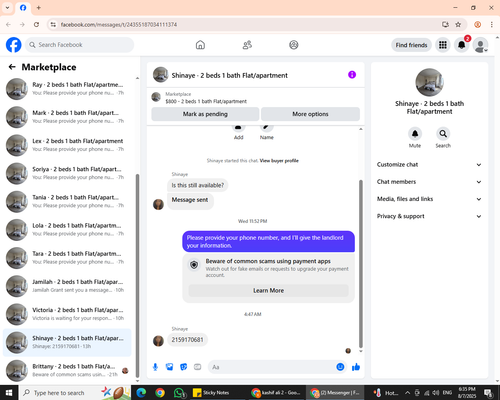Open conversation information purple icon
The height and width of the screenshot is (400, 500).
[352, 75]
